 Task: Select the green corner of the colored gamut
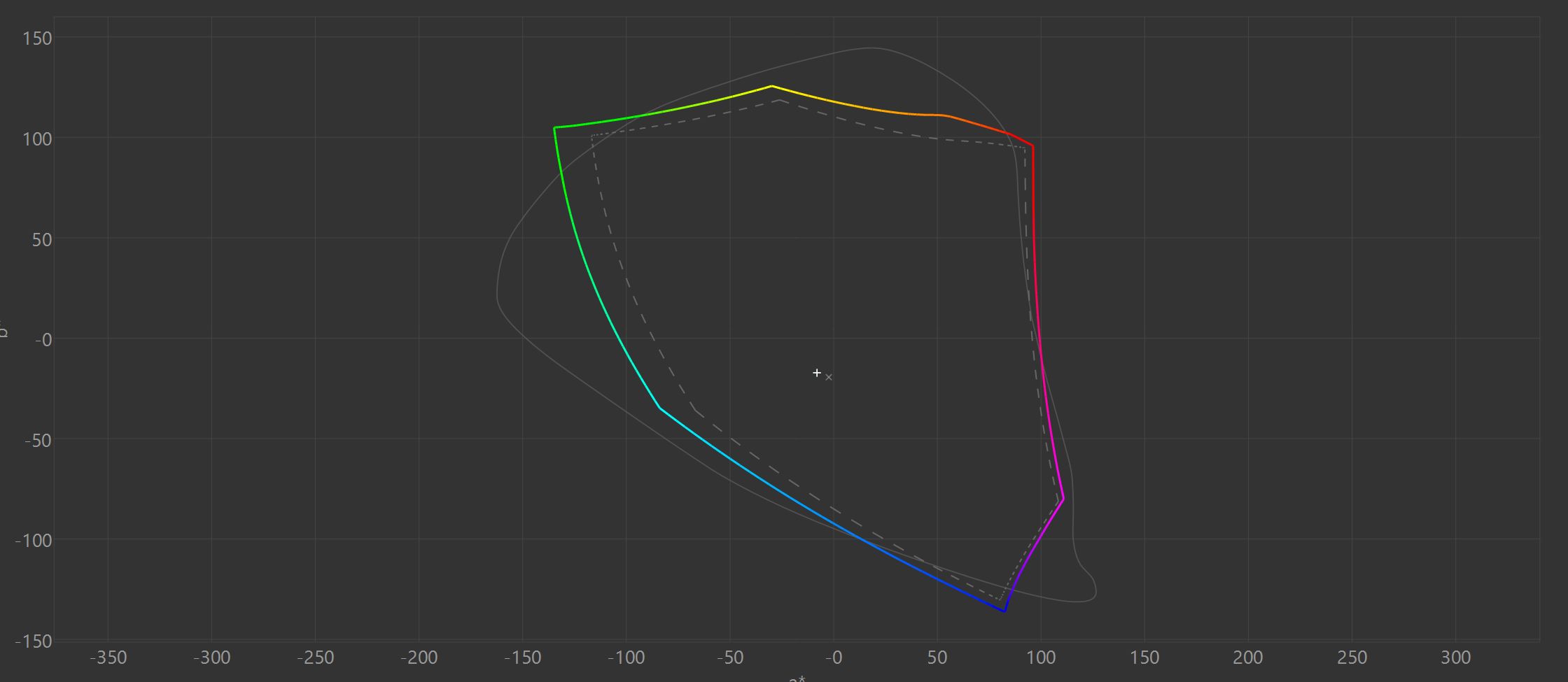click(x=554, y=128)
